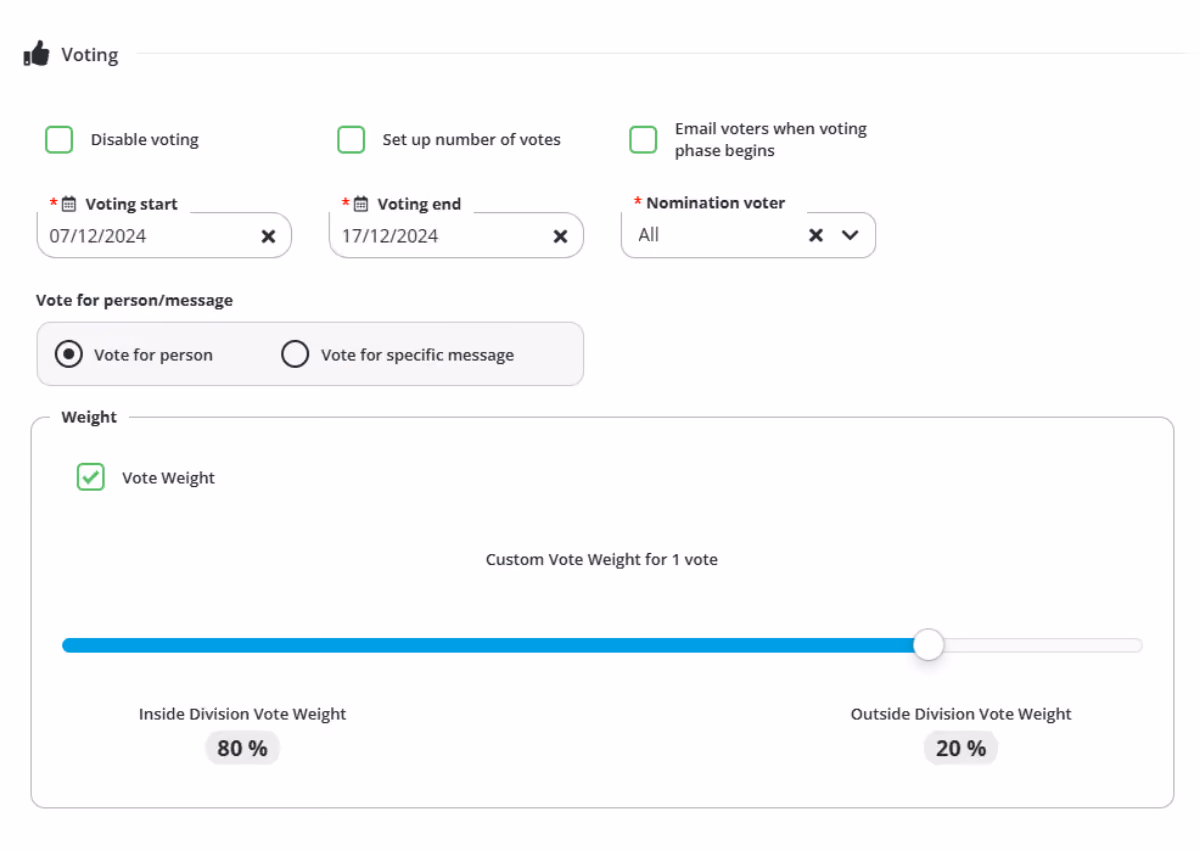Click the Voting end calendar icon
This screenshot has height=850, width=1200.
click(x=361, y=204)
